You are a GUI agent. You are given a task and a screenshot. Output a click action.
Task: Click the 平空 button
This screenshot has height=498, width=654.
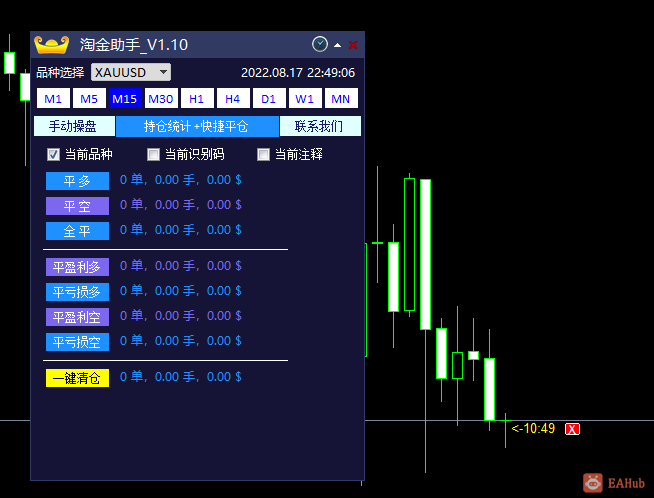click(x=77, y=206)
